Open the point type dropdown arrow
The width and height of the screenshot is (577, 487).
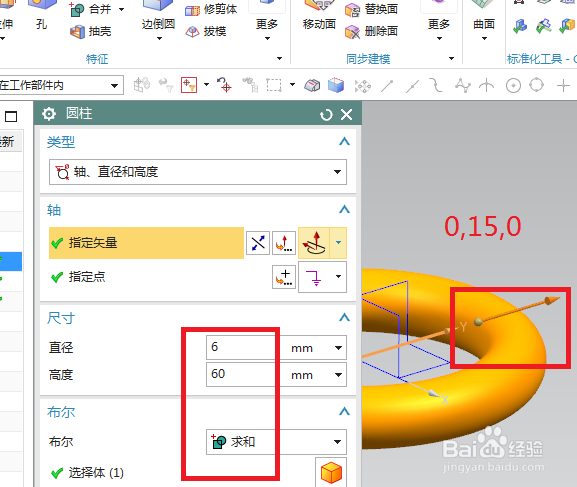click(x=338, y=276)
